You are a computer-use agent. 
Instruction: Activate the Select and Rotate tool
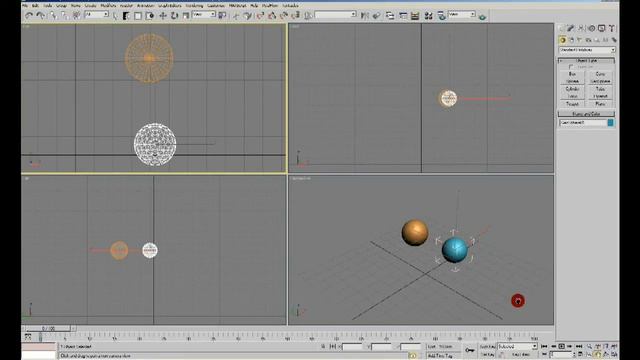pyautogui.click(x=174, y=16)
